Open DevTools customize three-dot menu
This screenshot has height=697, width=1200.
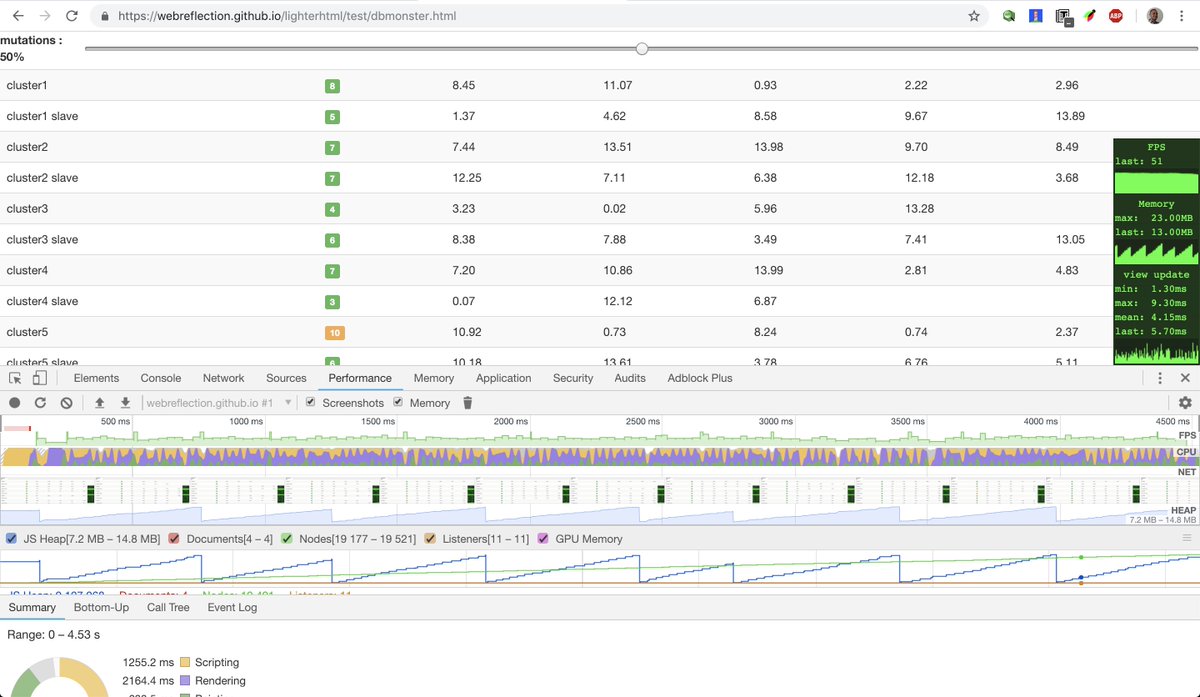[x=1160, y=378]
